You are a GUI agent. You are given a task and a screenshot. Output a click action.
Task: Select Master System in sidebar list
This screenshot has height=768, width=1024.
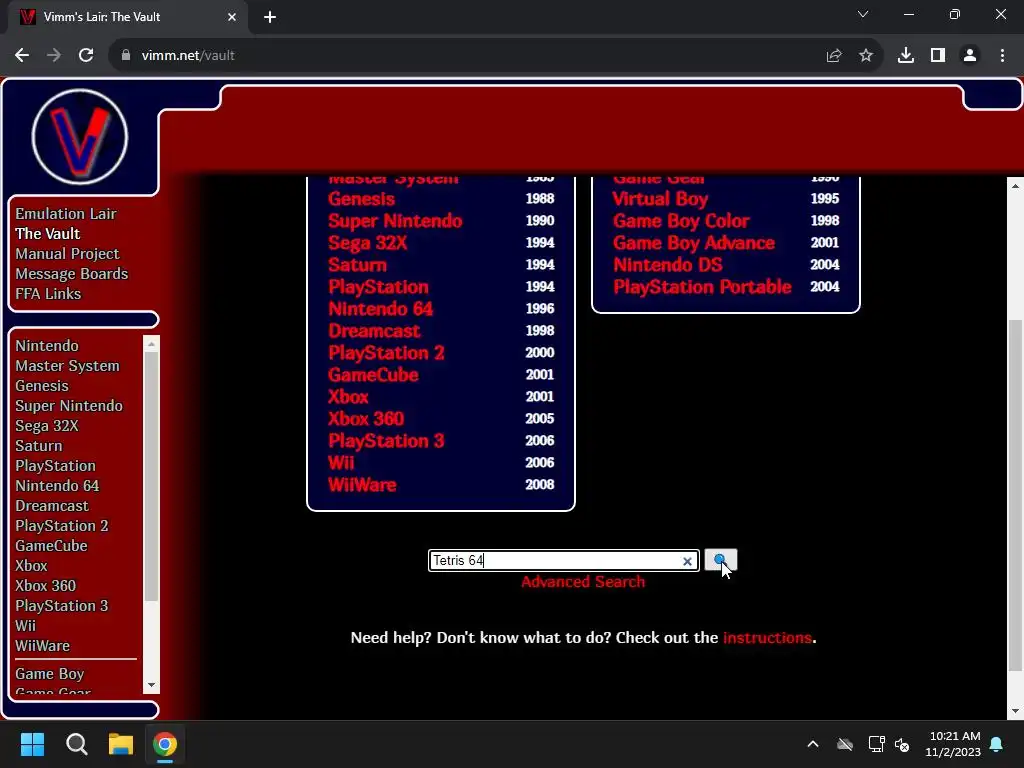click(67, 366)
